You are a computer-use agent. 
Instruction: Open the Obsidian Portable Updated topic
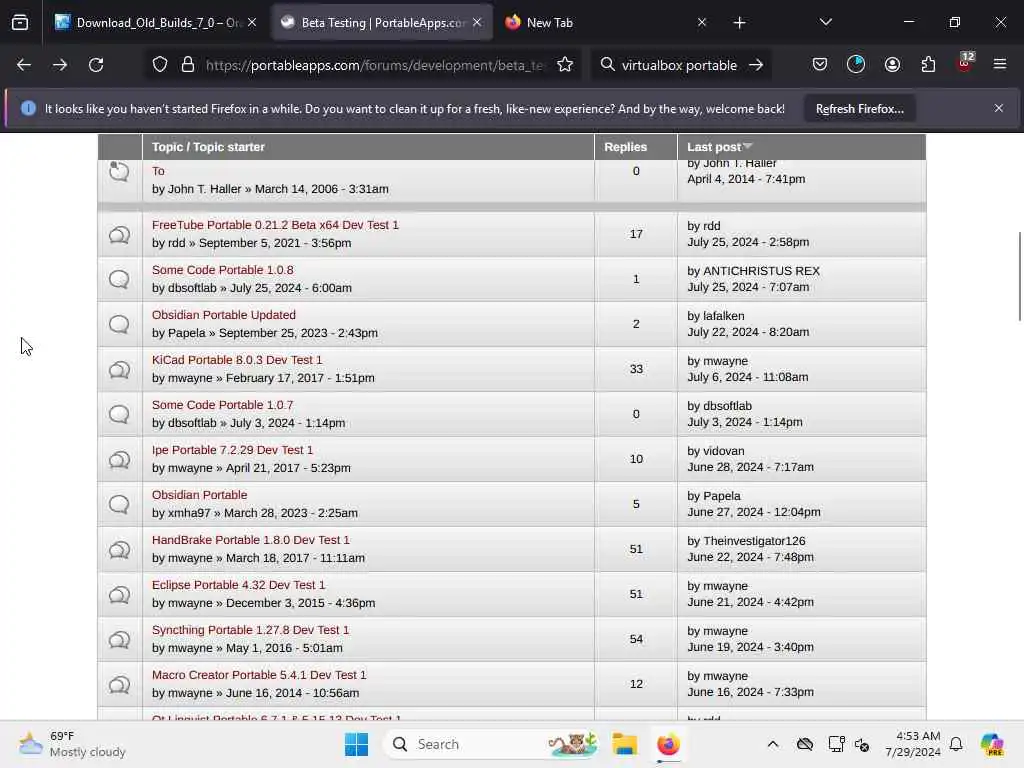(224, 315)
